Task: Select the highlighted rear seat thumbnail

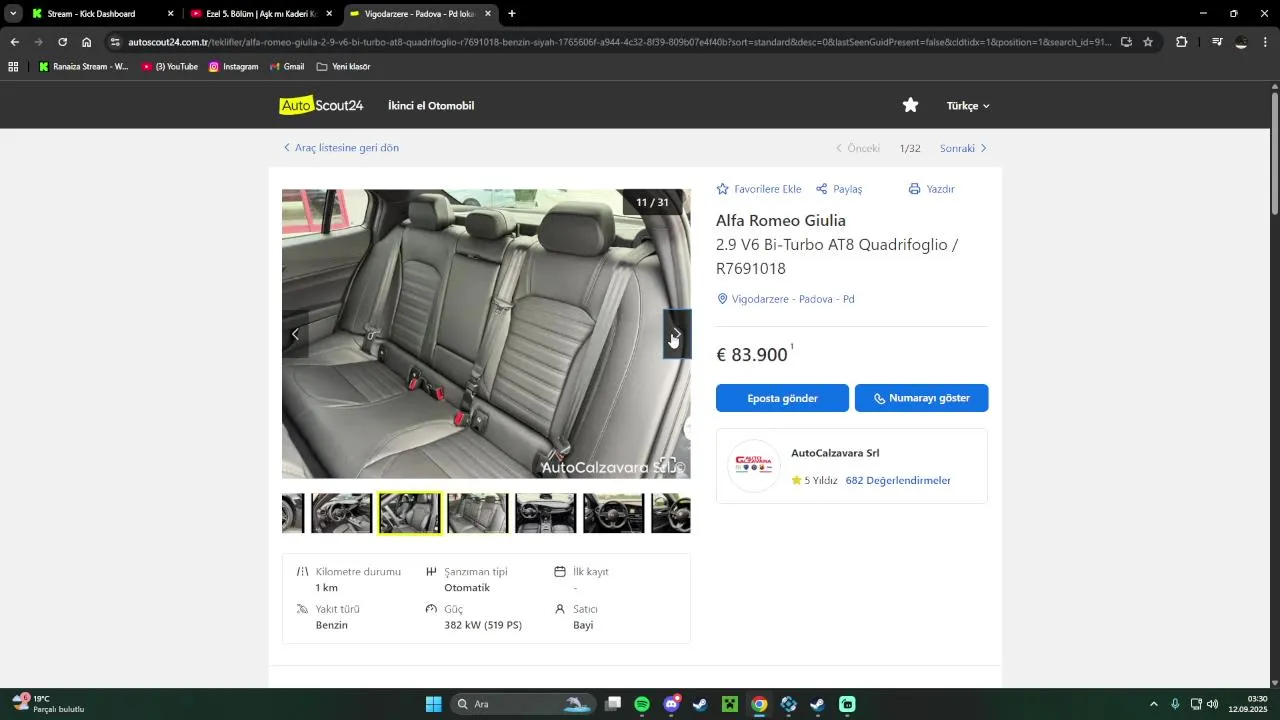Action: click(410, 513)
